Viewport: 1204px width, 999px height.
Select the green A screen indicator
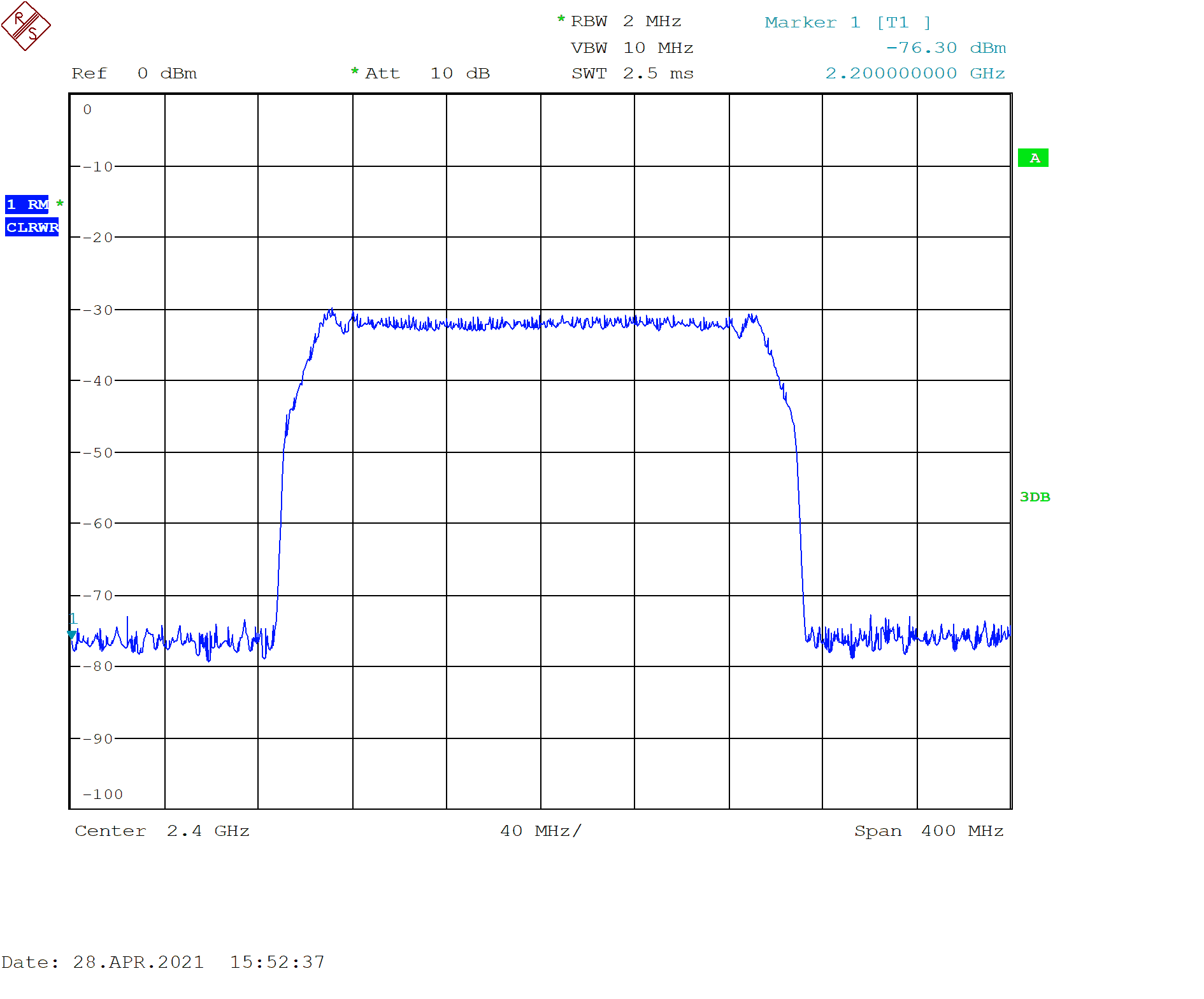coord(1033,157)
